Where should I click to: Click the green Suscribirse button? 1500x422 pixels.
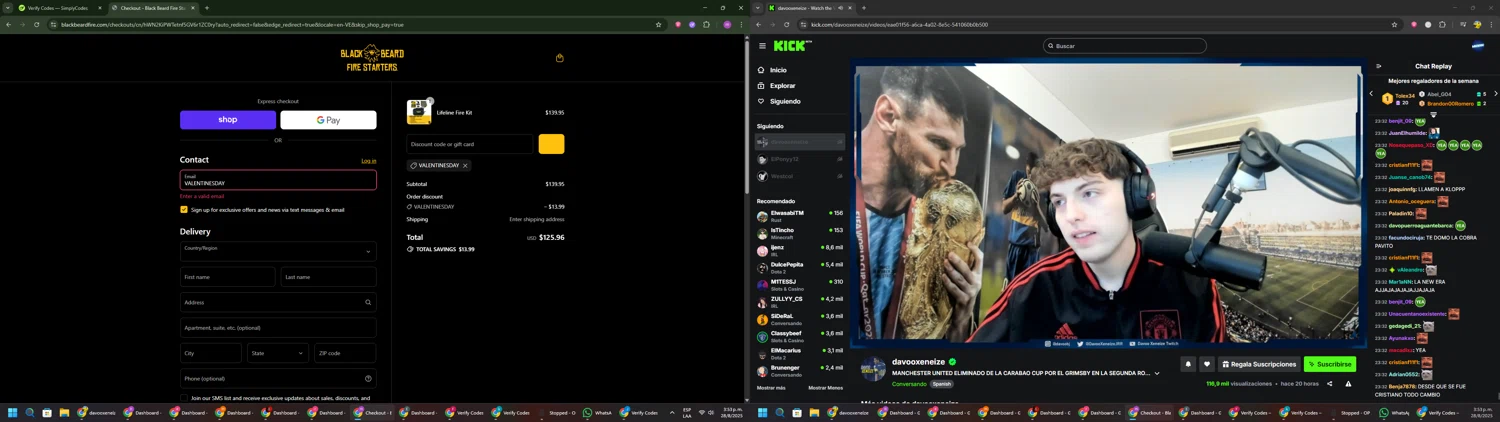point(1330,364)
